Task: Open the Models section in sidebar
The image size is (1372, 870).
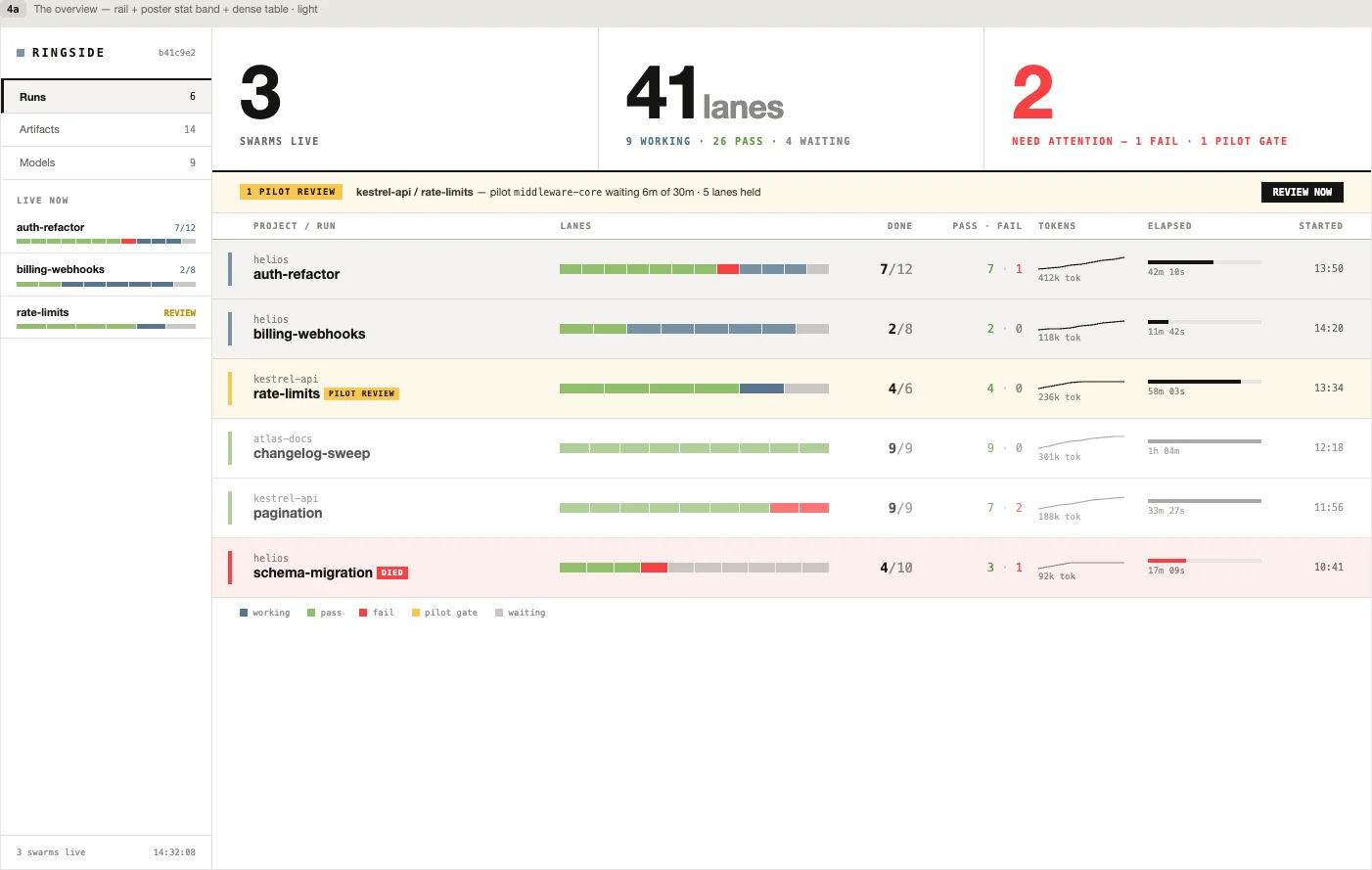Action: click(107, 162)
